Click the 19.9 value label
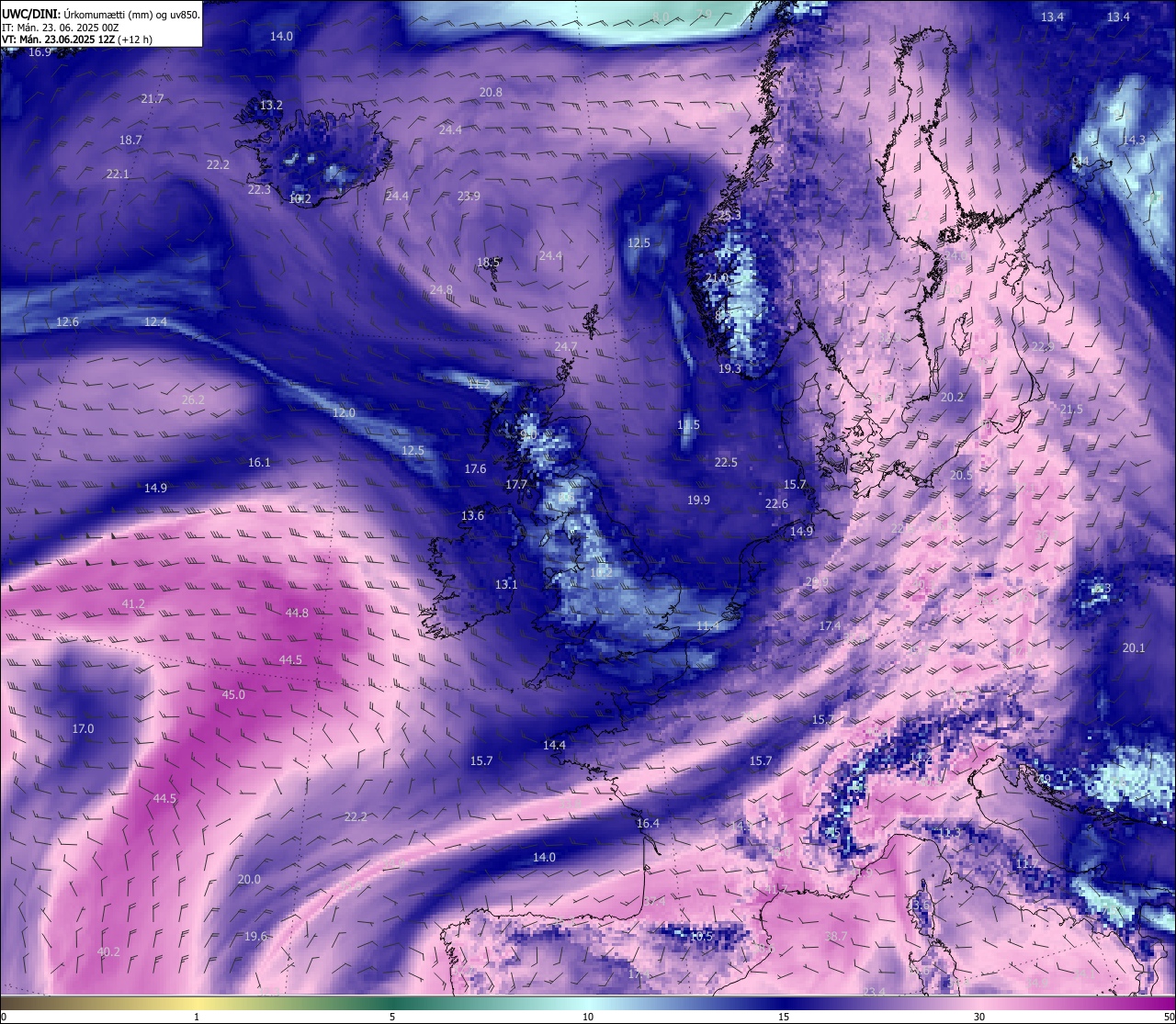 click(698, 500)
